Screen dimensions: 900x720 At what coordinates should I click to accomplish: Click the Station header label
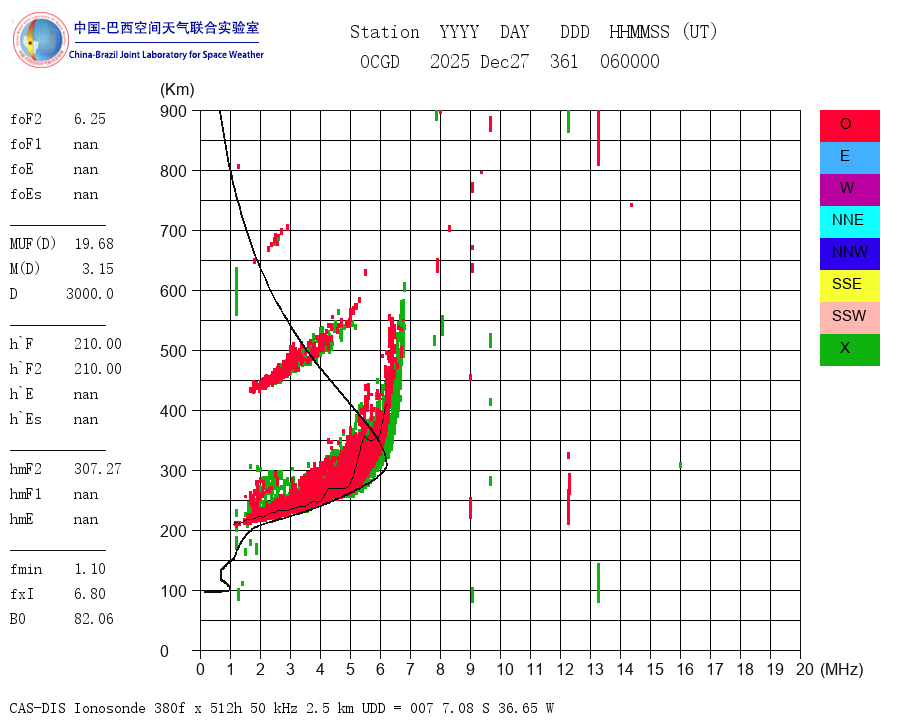click(x=385, y=32)
